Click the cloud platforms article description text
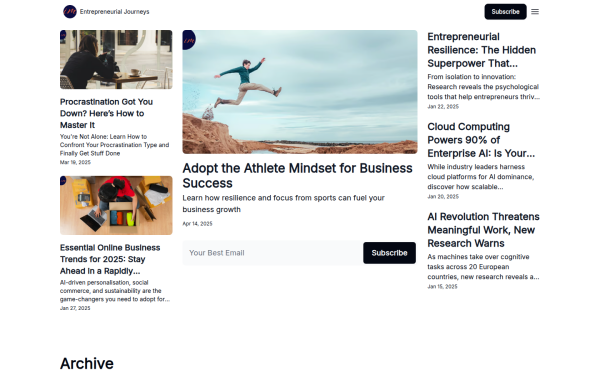The height and width of the screenshot is (375, 600). 481,177
